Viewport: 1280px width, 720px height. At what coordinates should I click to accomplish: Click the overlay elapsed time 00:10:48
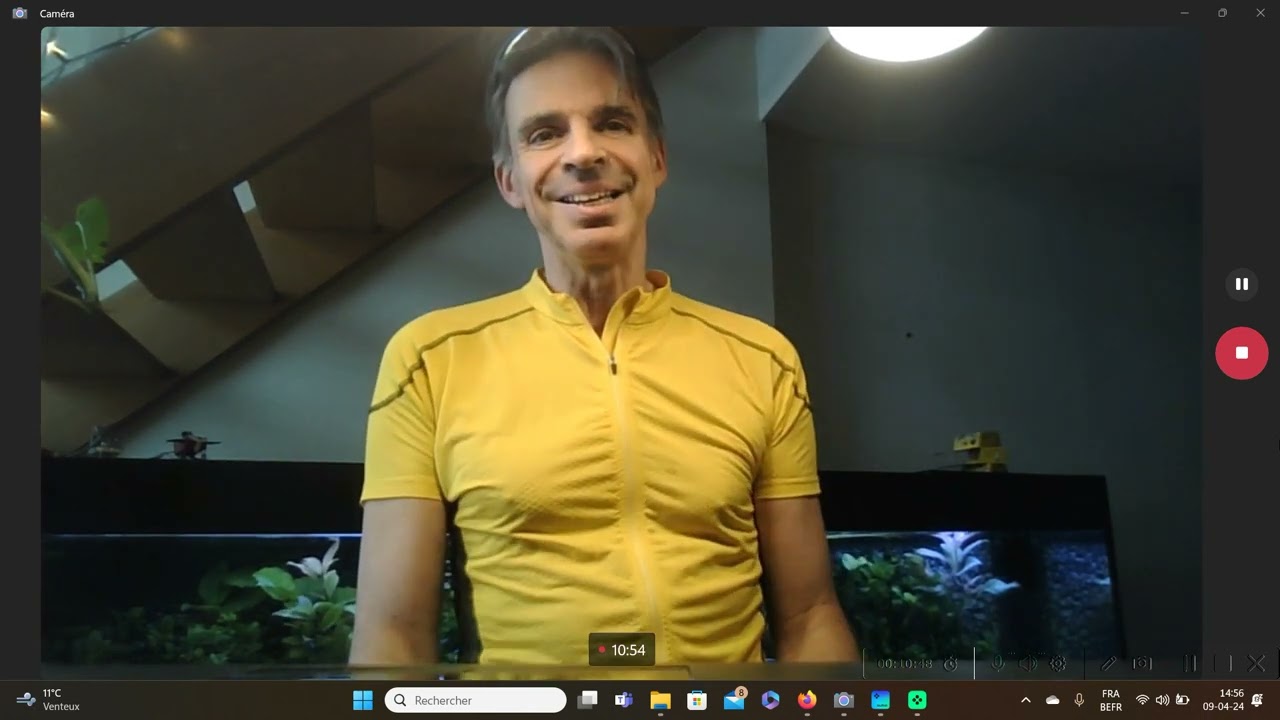click(x=904, y=663)
